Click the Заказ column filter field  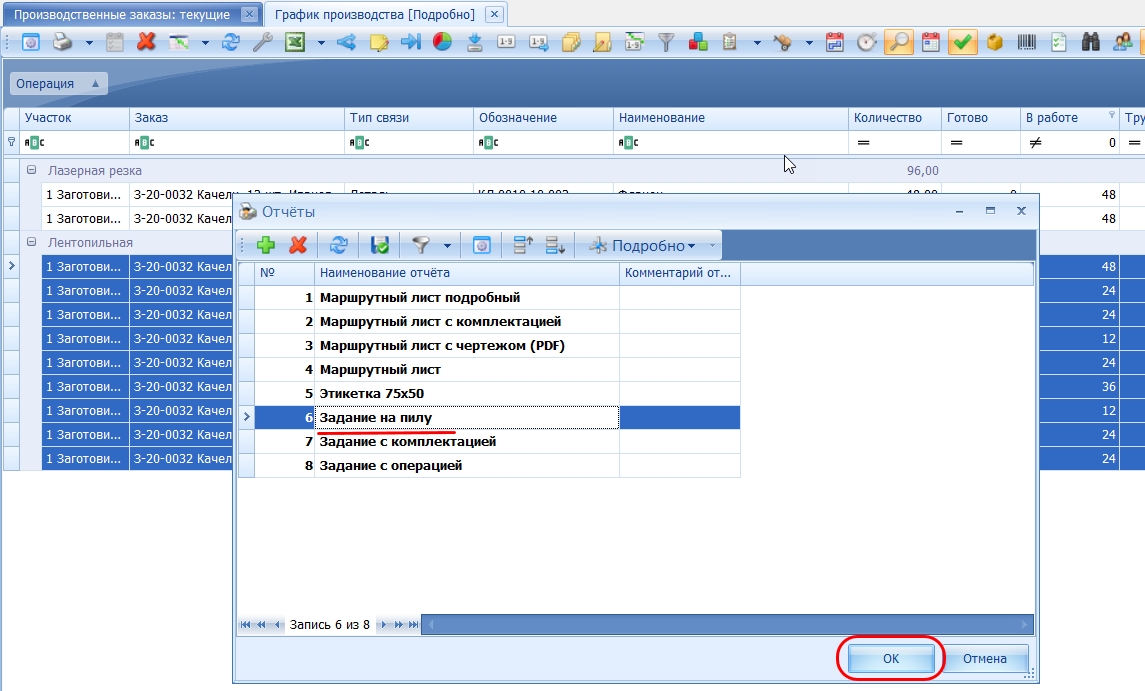pos(237,142)
